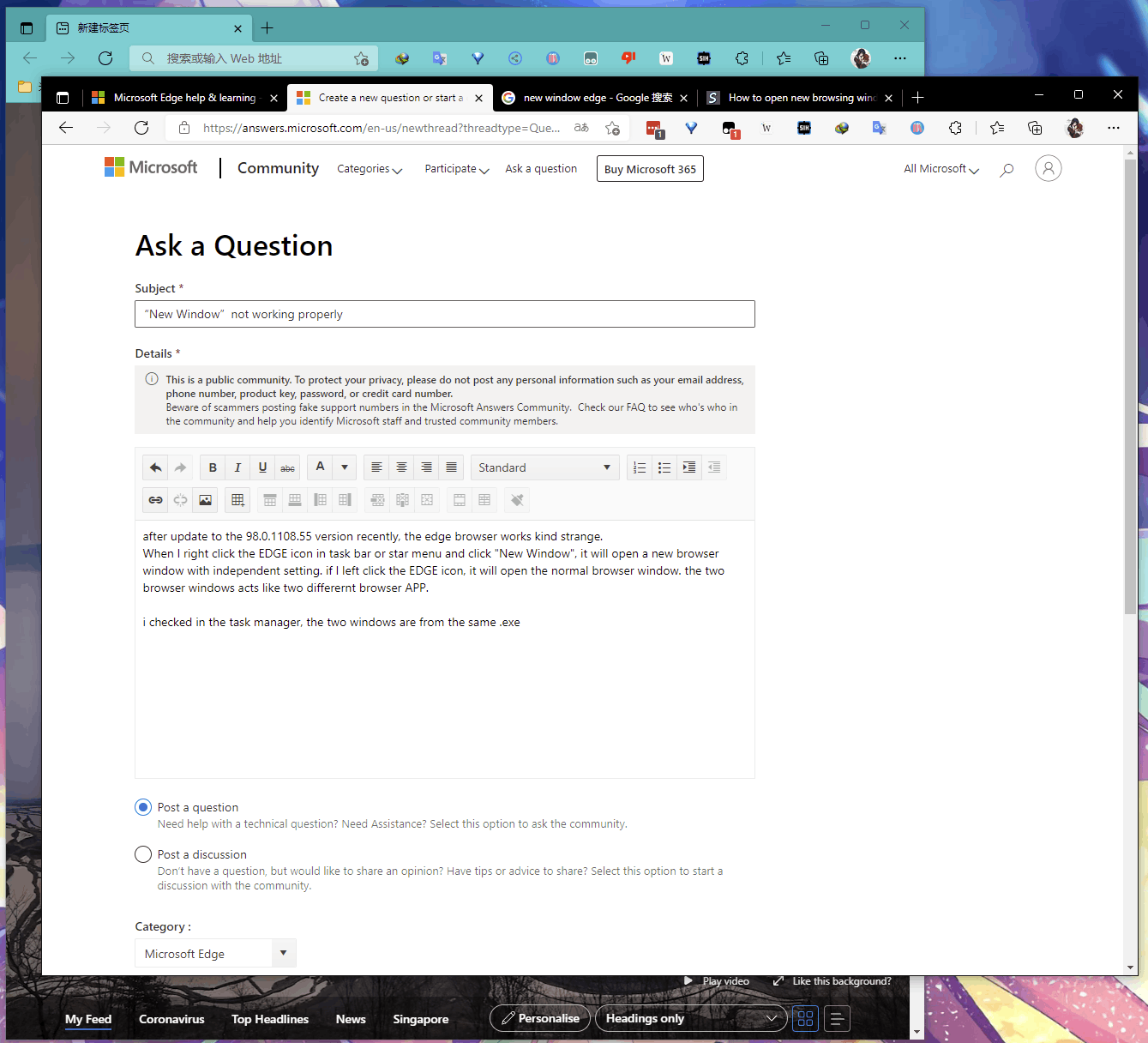This screenshot has height=1043, width=1148.
Task: Click the background window search address box
Action: 254,58
